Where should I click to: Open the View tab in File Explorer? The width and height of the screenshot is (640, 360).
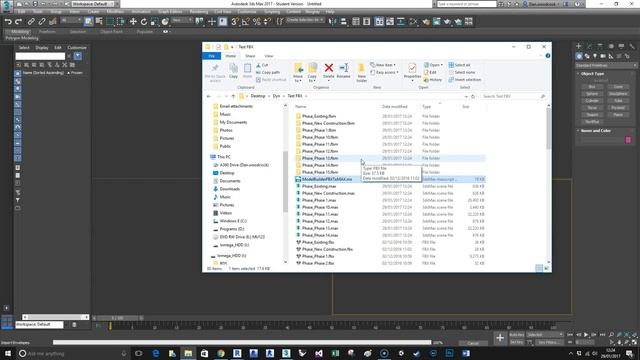pos(269,56)
